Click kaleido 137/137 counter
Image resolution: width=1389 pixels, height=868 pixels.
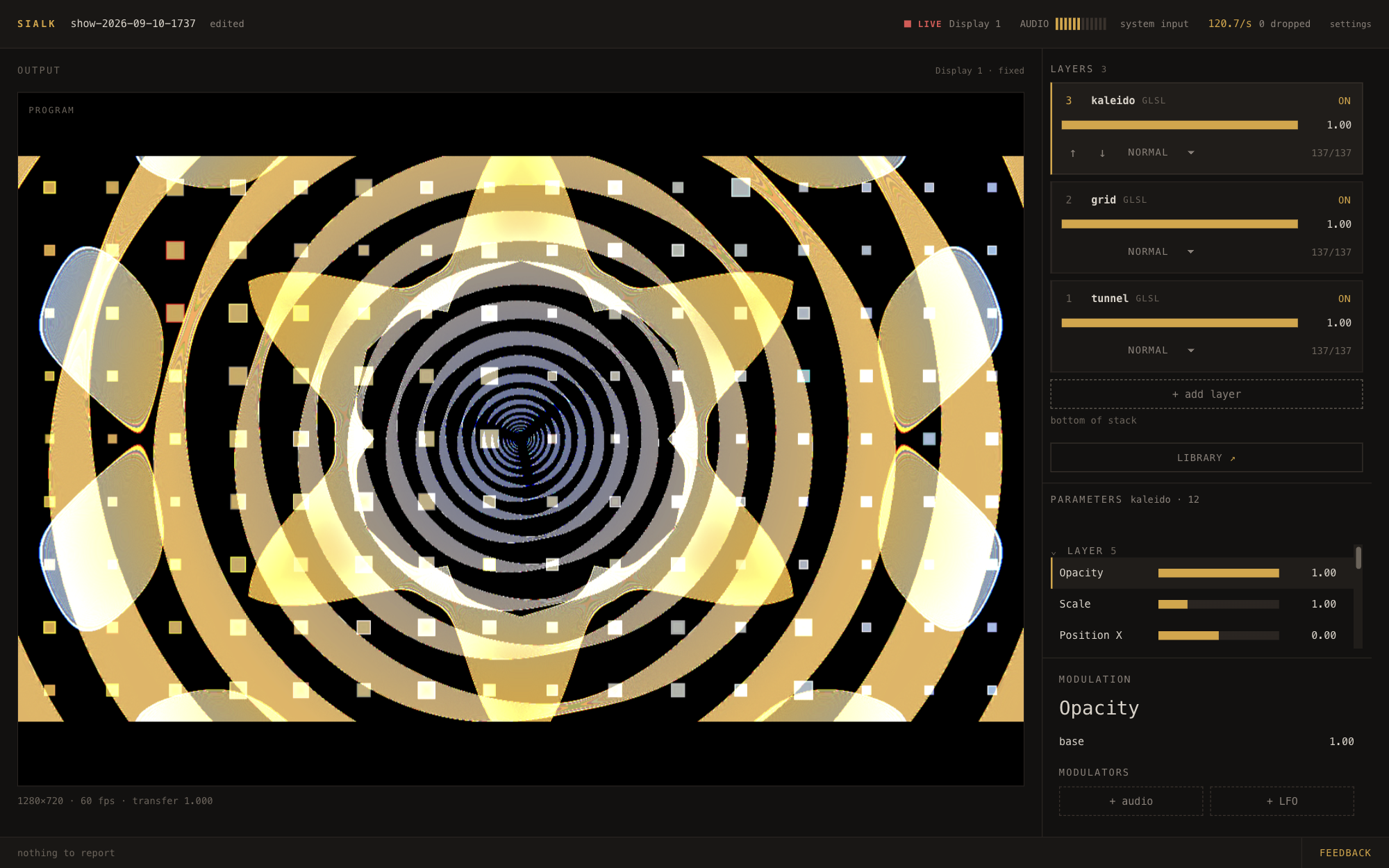1331,153
